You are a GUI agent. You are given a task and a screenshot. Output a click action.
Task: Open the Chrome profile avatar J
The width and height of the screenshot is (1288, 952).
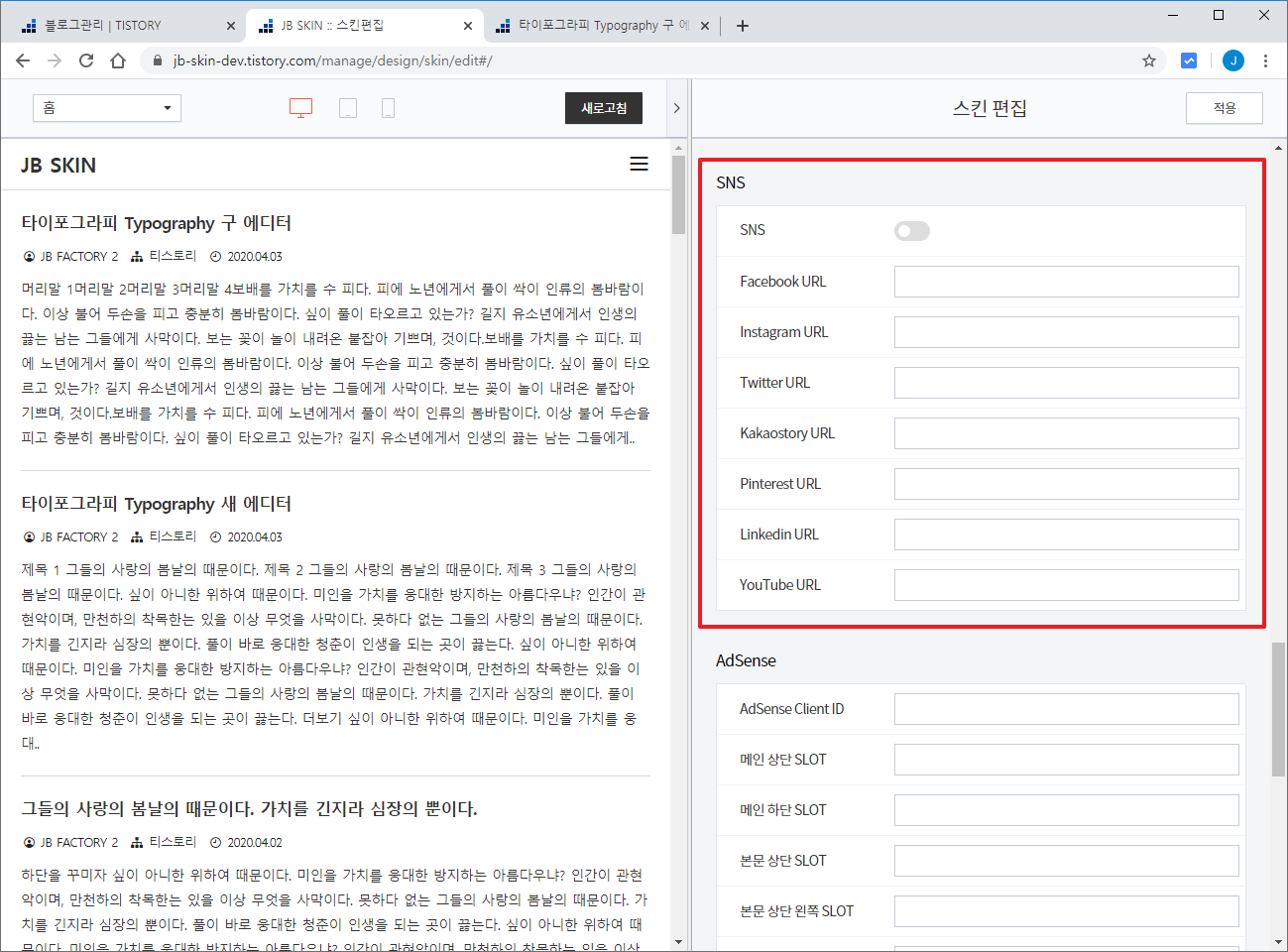1233,60
